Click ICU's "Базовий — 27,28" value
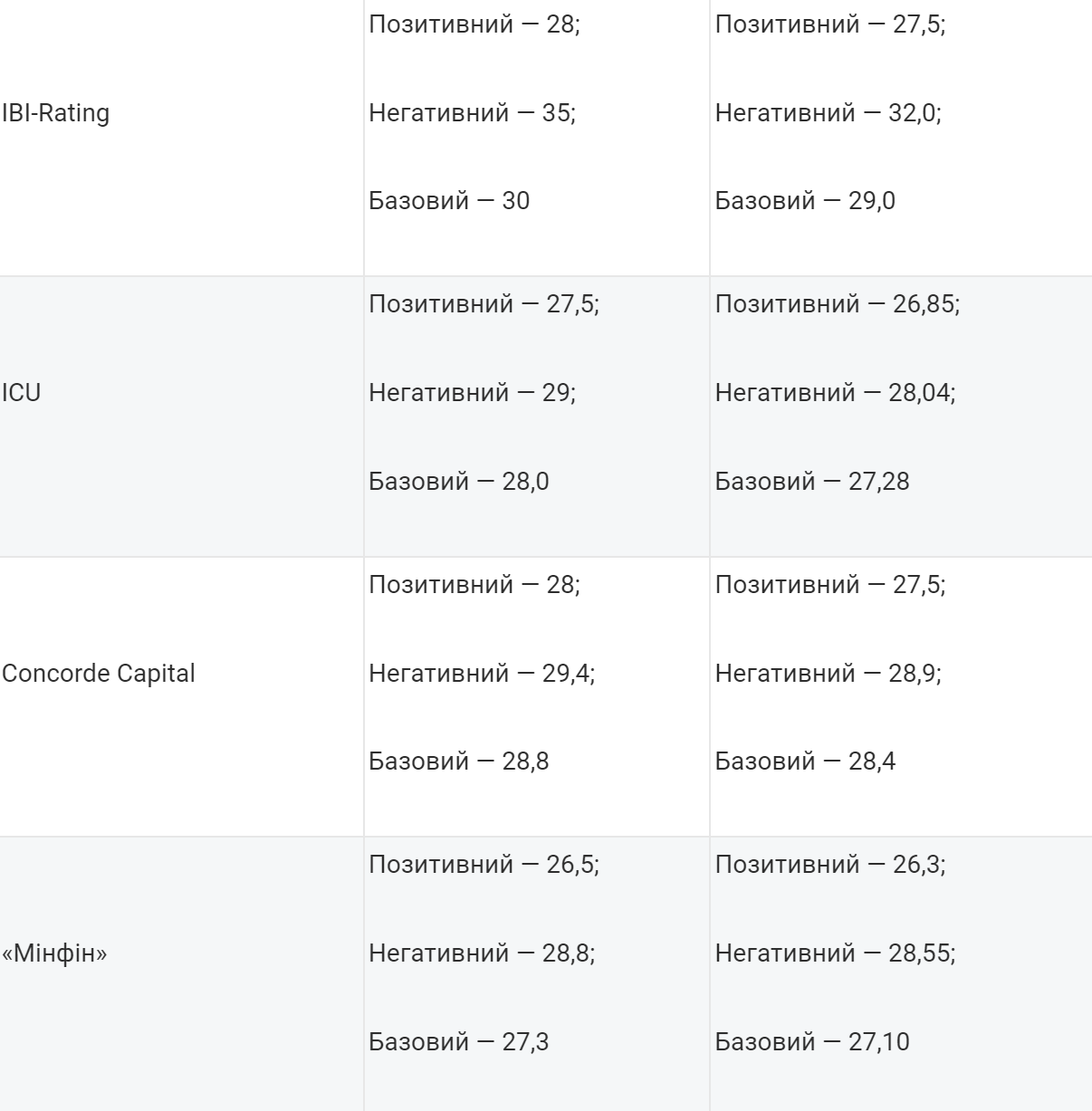Viewport: 1092px width, 1111px height. point(812,482)
